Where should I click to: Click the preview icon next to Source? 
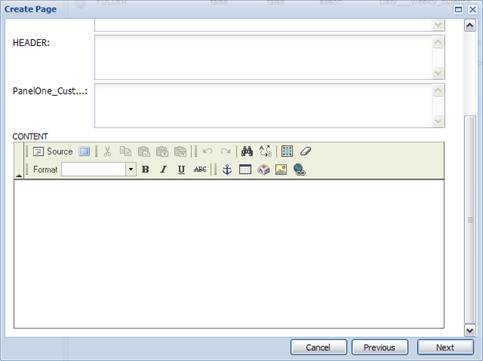84,152
